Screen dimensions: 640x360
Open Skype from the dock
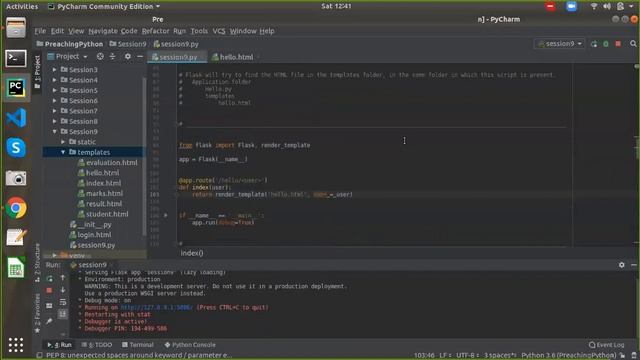(16, 147)
